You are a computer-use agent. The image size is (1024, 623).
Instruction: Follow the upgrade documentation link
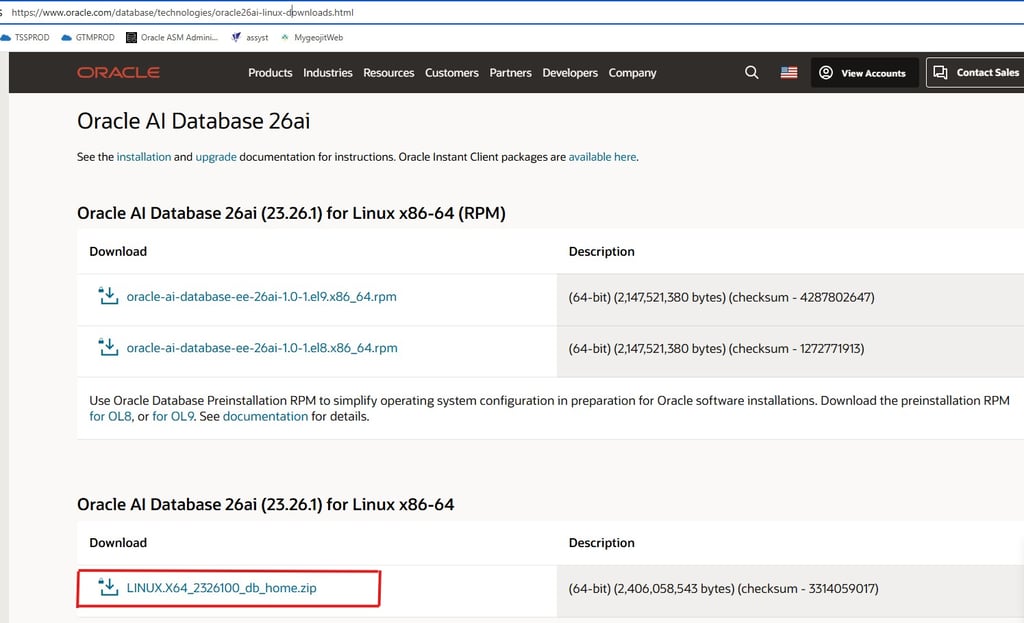216,157
